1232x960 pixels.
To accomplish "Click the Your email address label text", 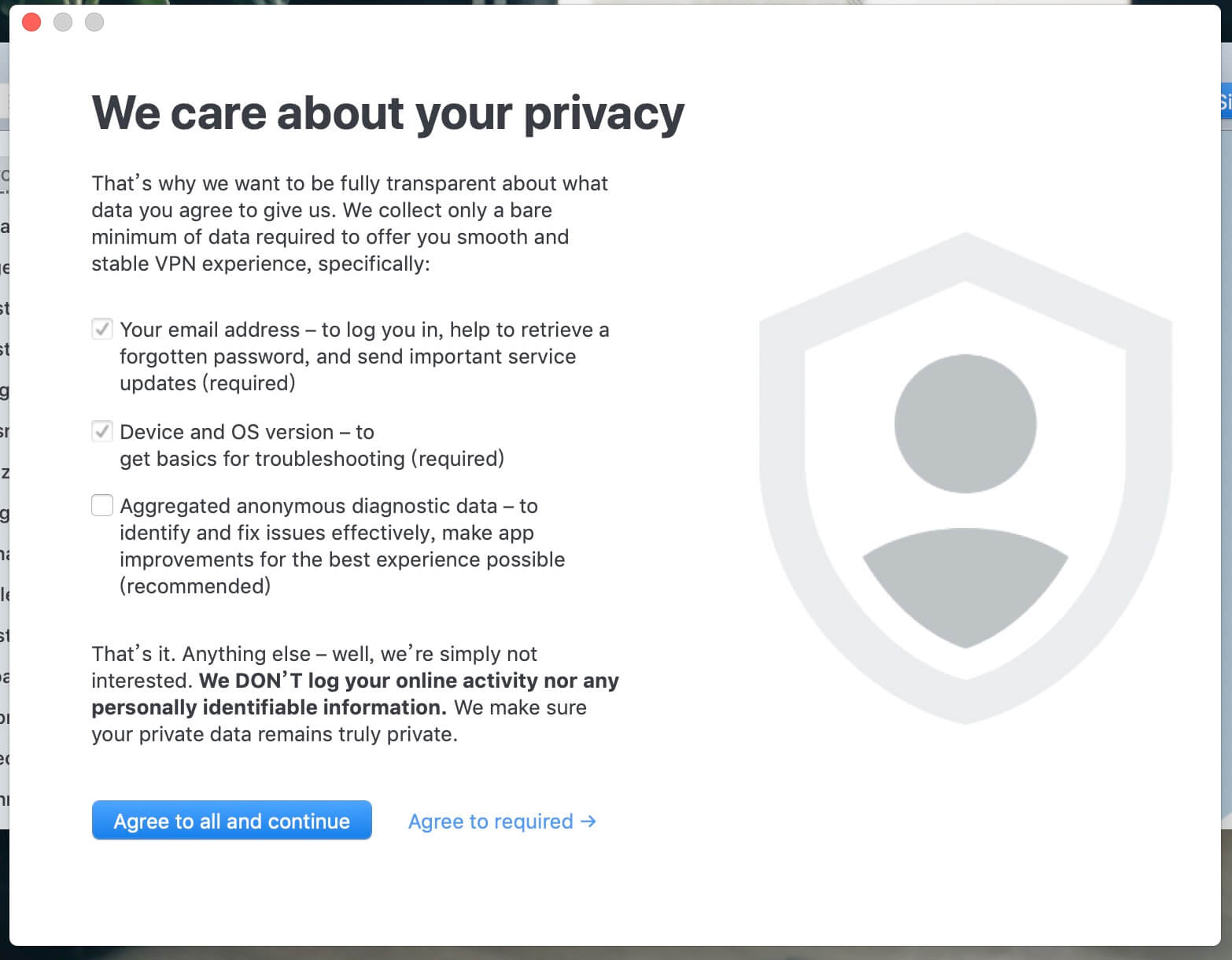I will point(210,330).
